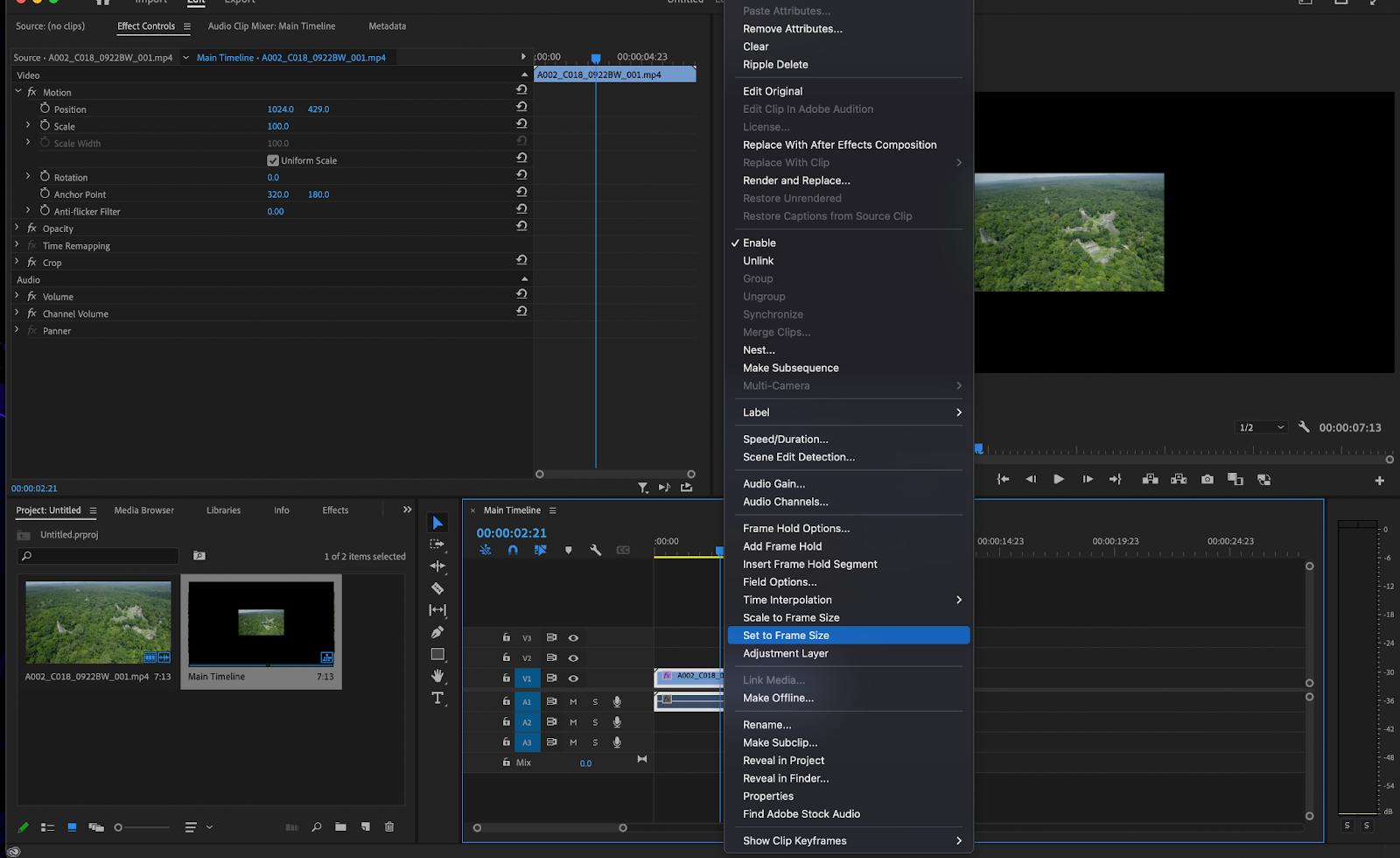Click the Extract button in Program Monitor
This screenshot has height=858, width=1400.
point(1179,480)
